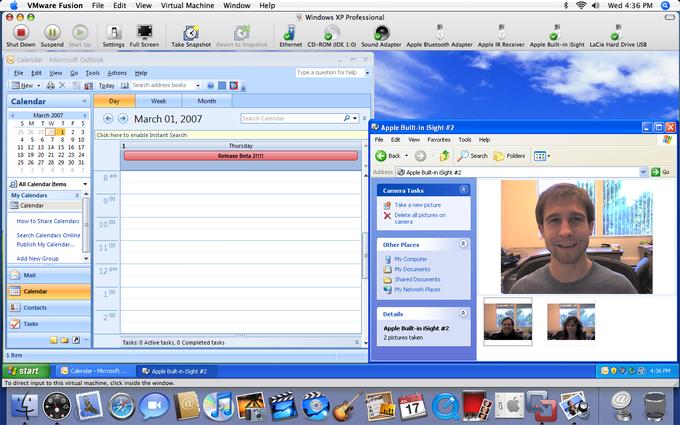Click the Search Calendar input field

click(293, 118)
